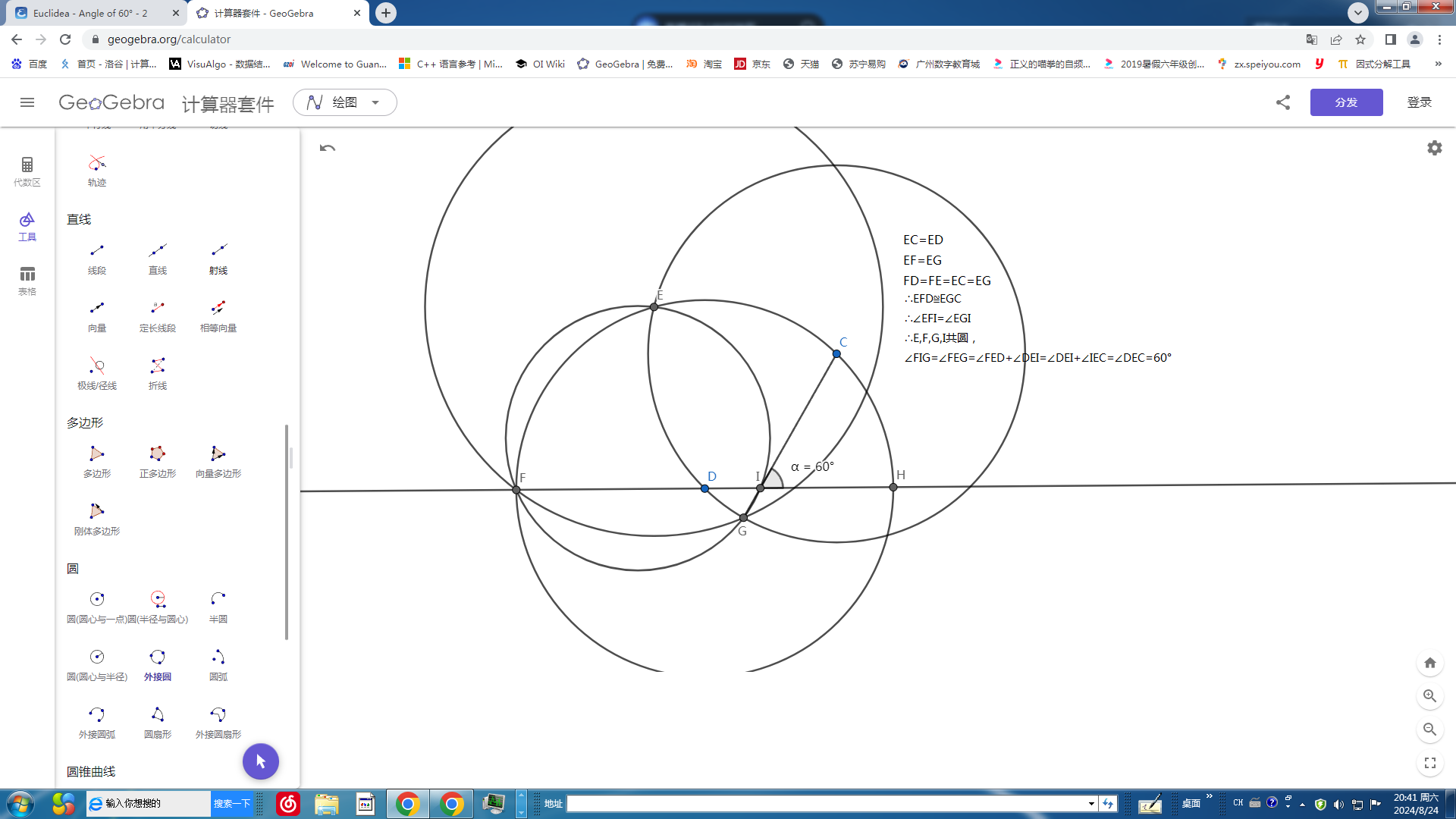Switch to Euclidea Angle of 60° browser tab
The width and height of the screenshot is (1456, 819).
(x=91, y=13)
